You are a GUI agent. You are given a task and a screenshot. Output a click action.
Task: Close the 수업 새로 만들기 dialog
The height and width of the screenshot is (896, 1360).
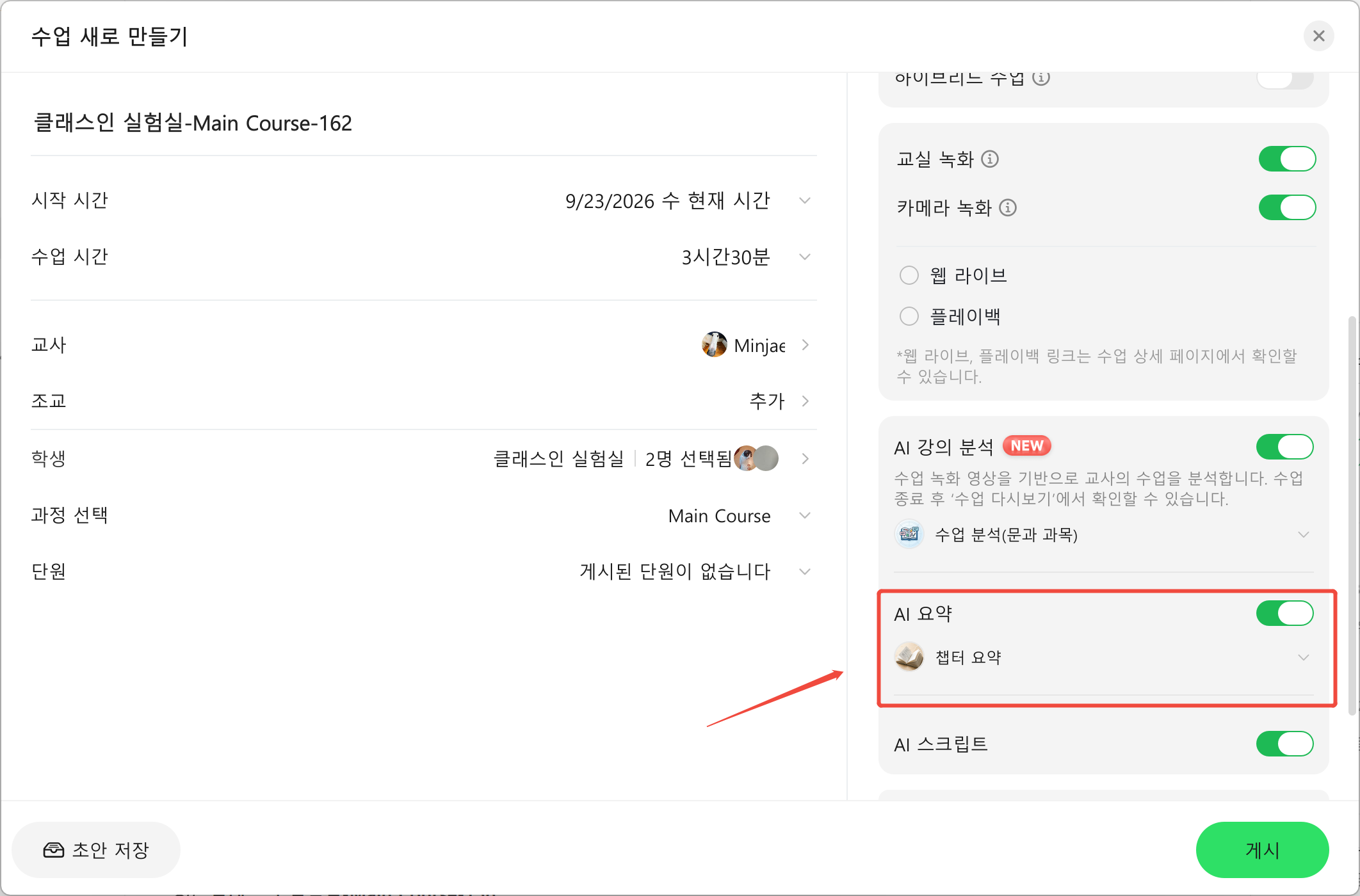point(1319,36)
